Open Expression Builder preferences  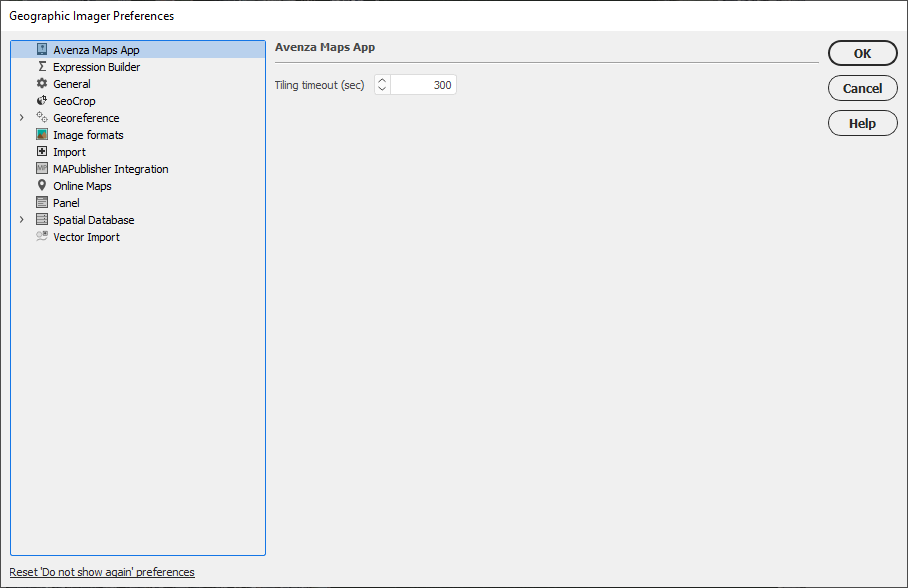[97, 67]
